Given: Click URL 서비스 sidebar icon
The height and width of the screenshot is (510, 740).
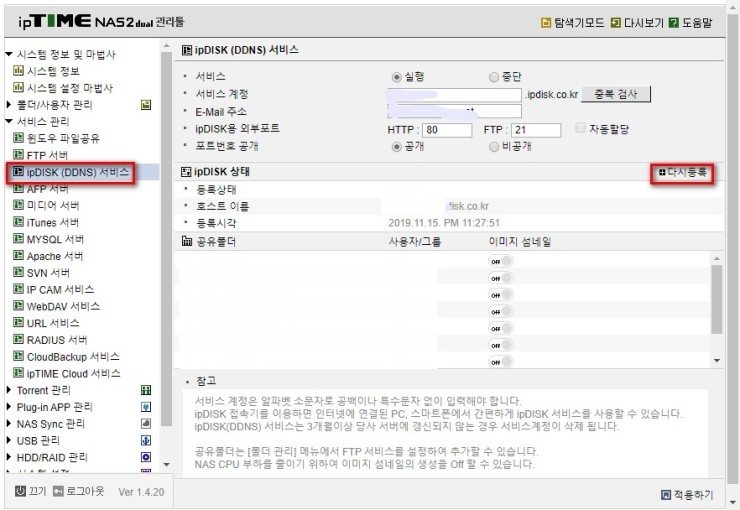Looking at the screenshot, I should coord(18,323).
